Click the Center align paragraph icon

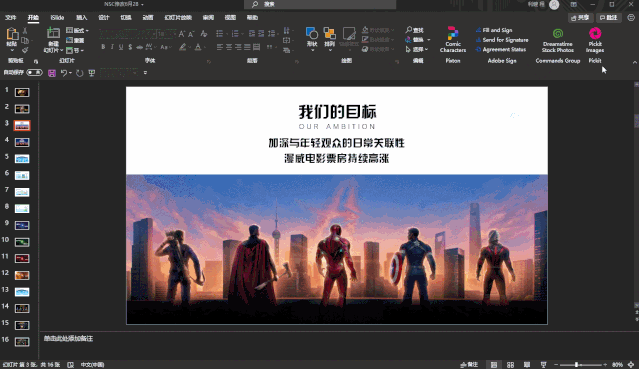pyautogui.click(x=229, y=47)
